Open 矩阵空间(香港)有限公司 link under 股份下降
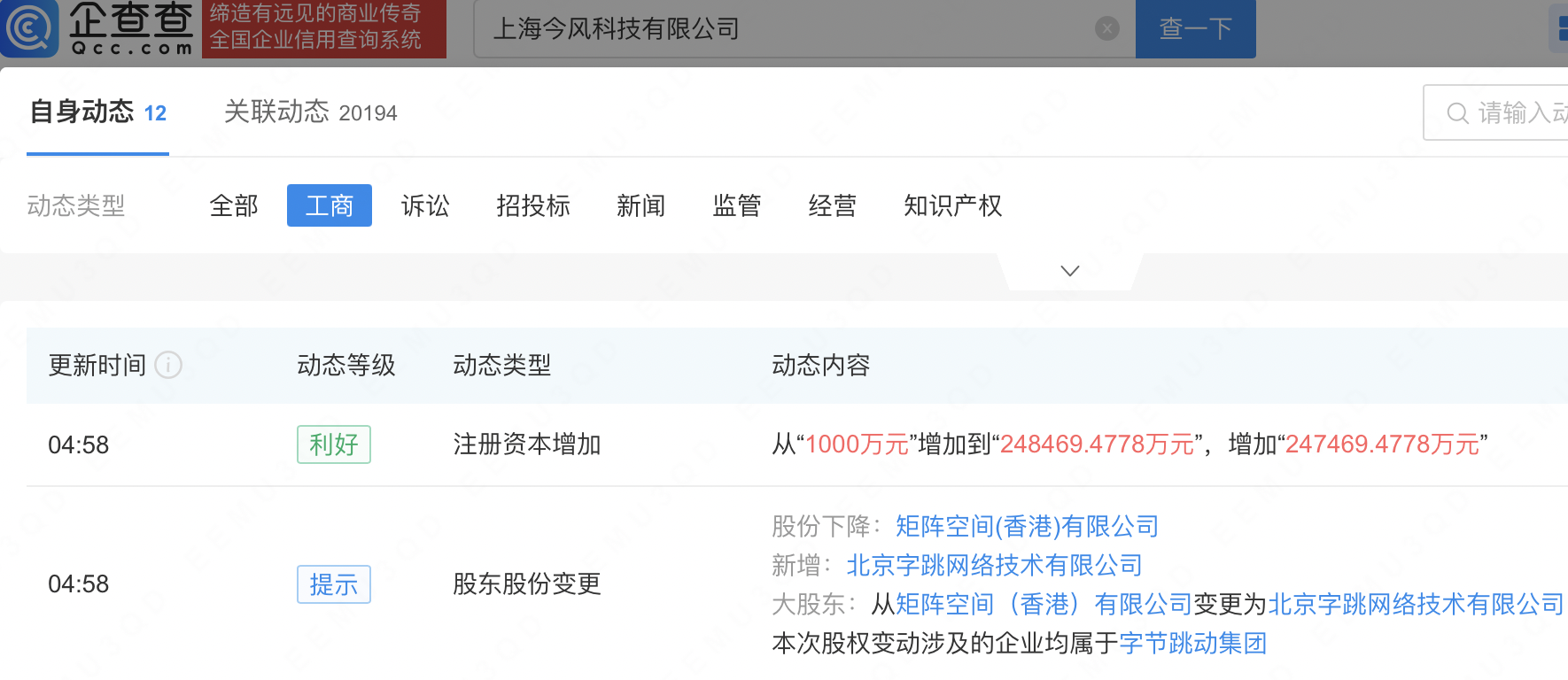 coord(1027,526)
